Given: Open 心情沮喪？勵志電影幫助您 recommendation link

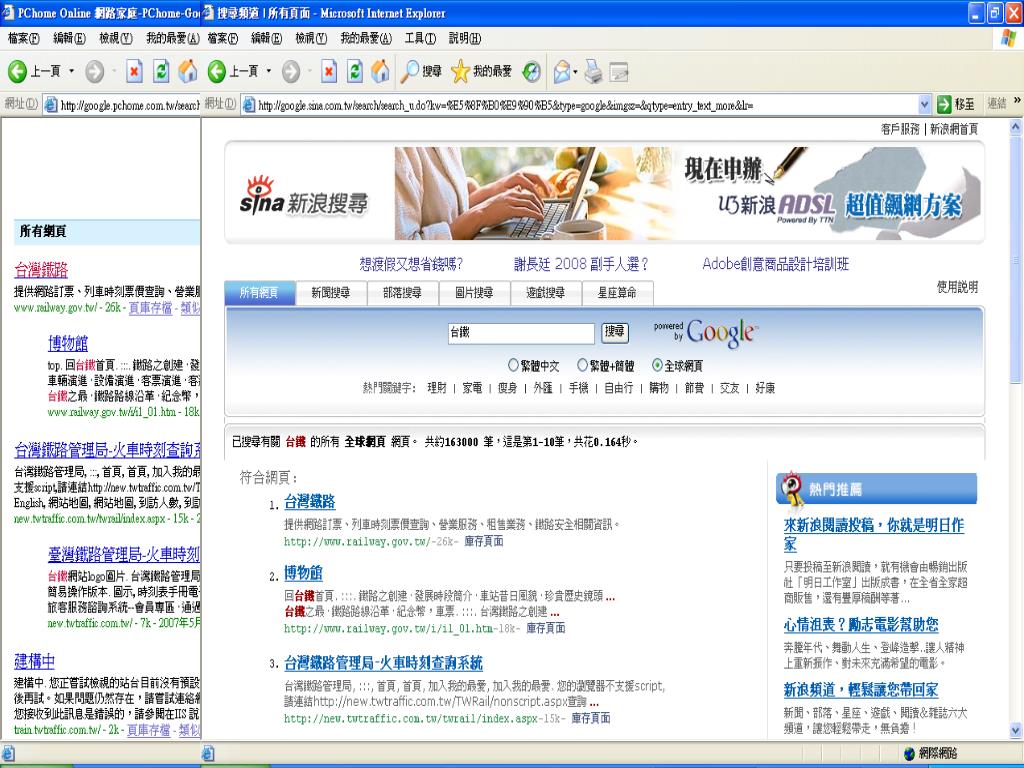Looking at the screenshot, I should pos(861,625).
